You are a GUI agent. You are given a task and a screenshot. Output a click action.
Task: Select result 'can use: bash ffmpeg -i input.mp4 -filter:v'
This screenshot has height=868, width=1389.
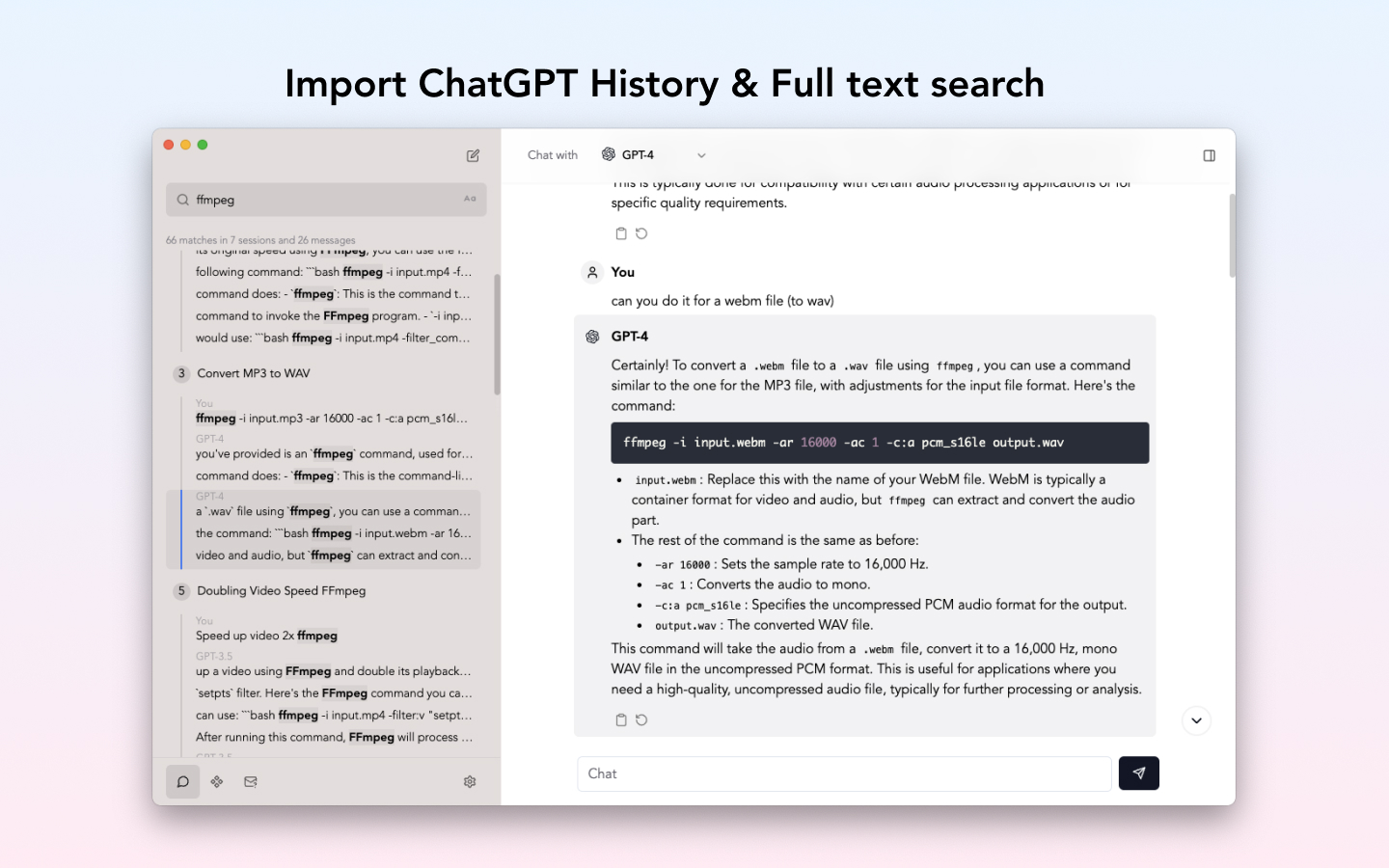coord(334,716)
